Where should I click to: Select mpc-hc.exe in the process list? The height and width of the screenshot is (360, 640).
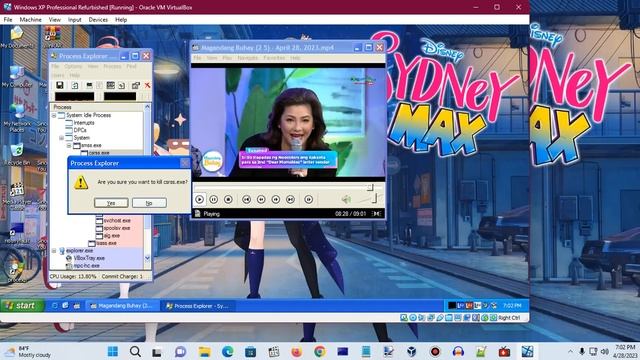coord(87,266)
